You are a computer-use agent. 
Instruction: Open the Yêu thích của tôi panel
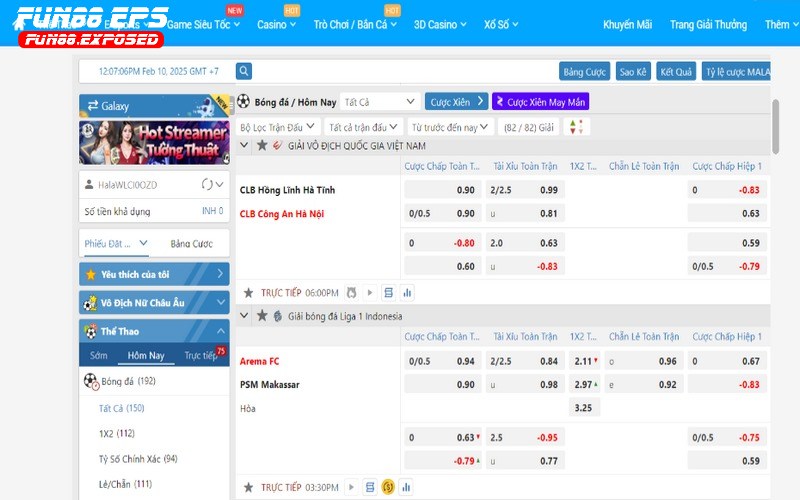point(154,274)
